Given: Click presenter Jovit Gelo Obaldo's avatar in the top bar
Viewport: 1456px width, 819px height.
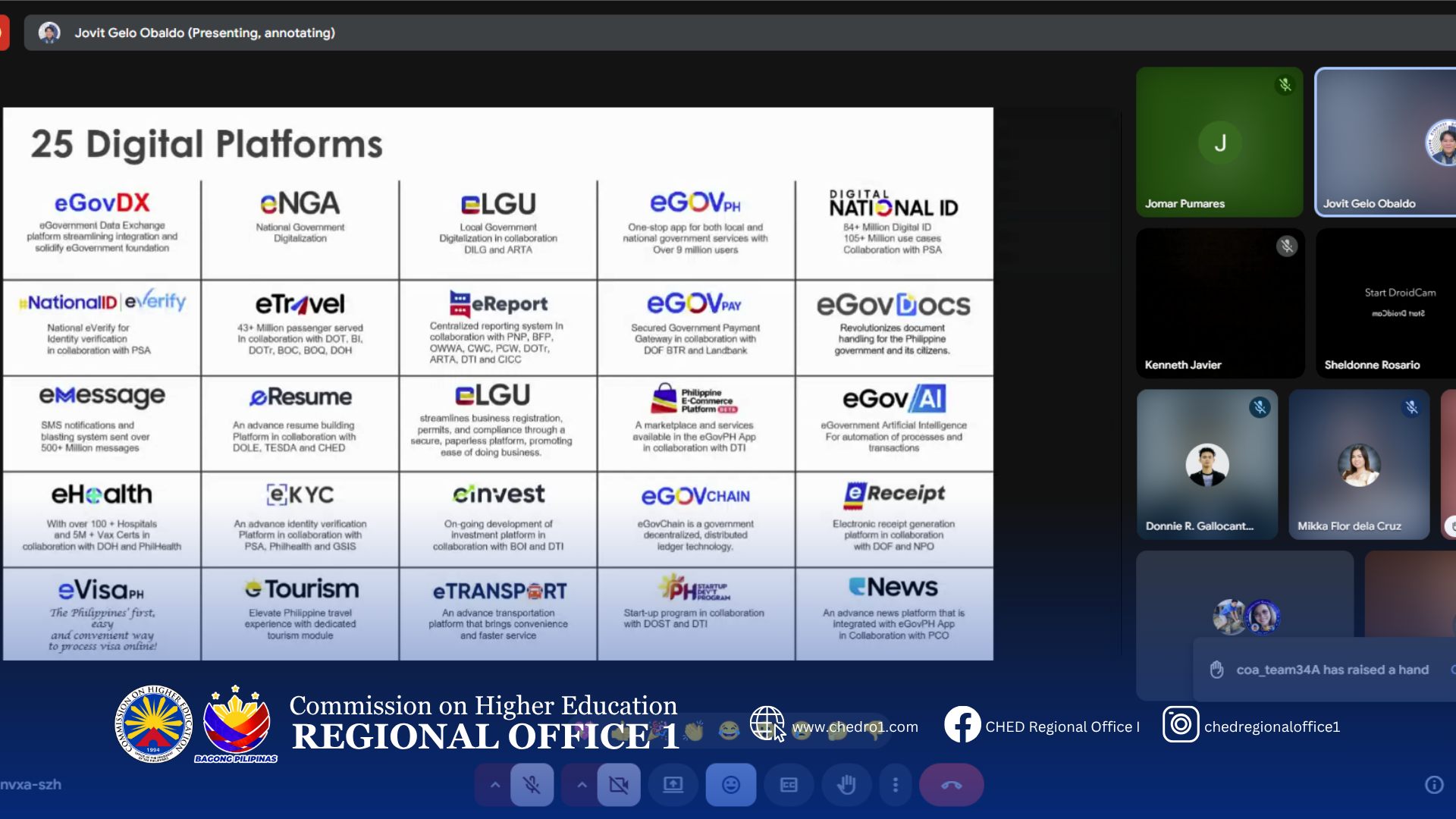Looking at the screenshot, I should click(49, 33).
